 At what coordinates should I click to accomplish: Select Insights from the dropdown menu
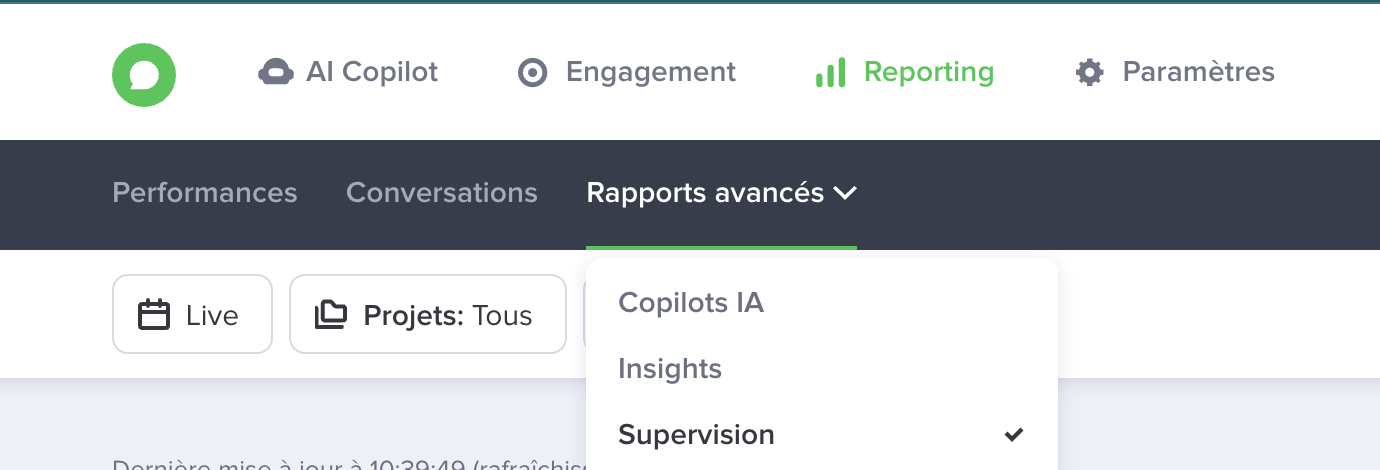tap(670, 369)
